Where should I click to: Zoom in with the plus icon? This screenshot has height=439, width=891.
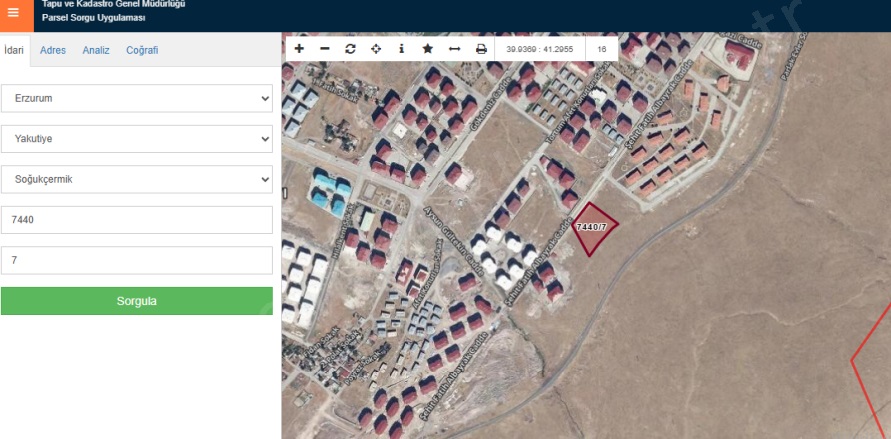(299, 48)
